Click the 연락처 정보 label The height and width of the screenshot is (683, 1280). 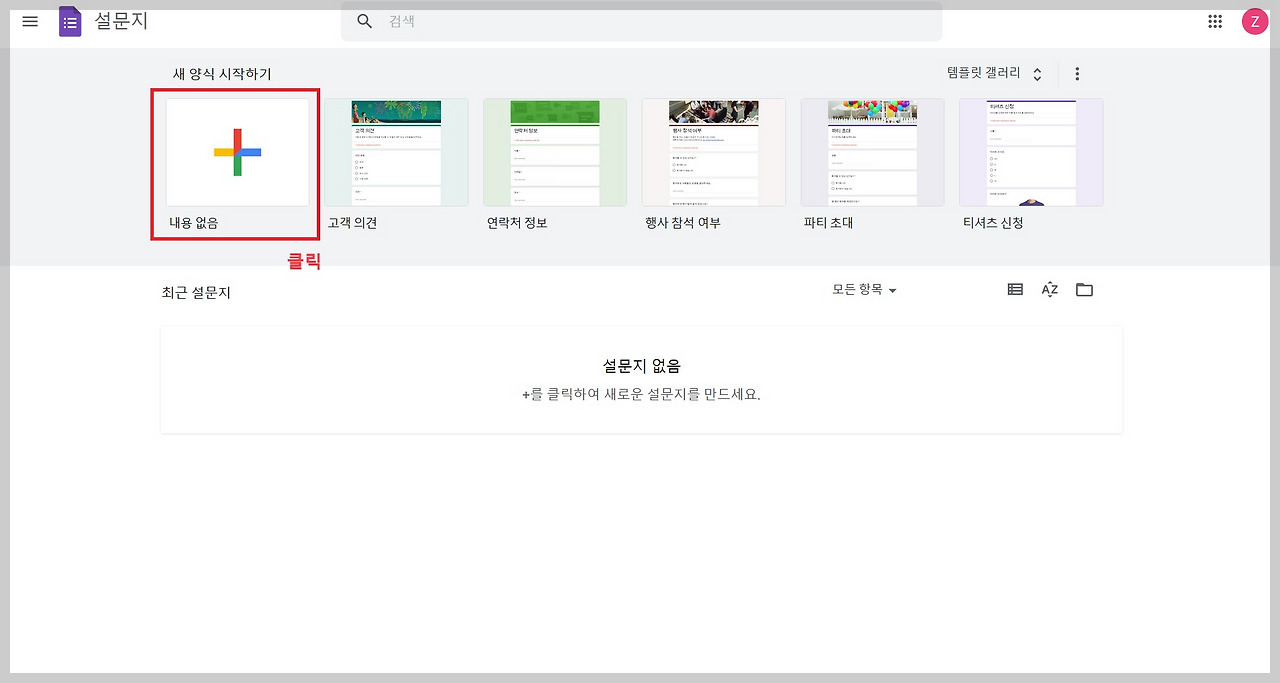click(x=517, y=223)
